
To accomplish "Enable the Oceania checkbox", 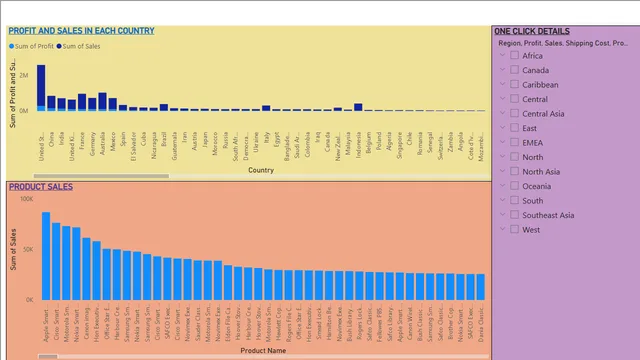I will 514,186.
